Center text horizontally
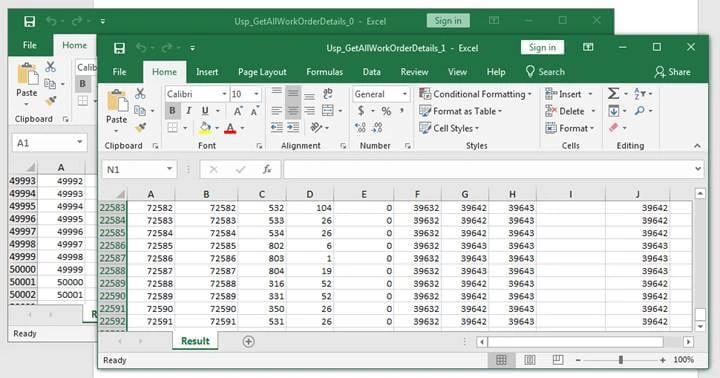720x378 pixels. [x=293, y=111]
